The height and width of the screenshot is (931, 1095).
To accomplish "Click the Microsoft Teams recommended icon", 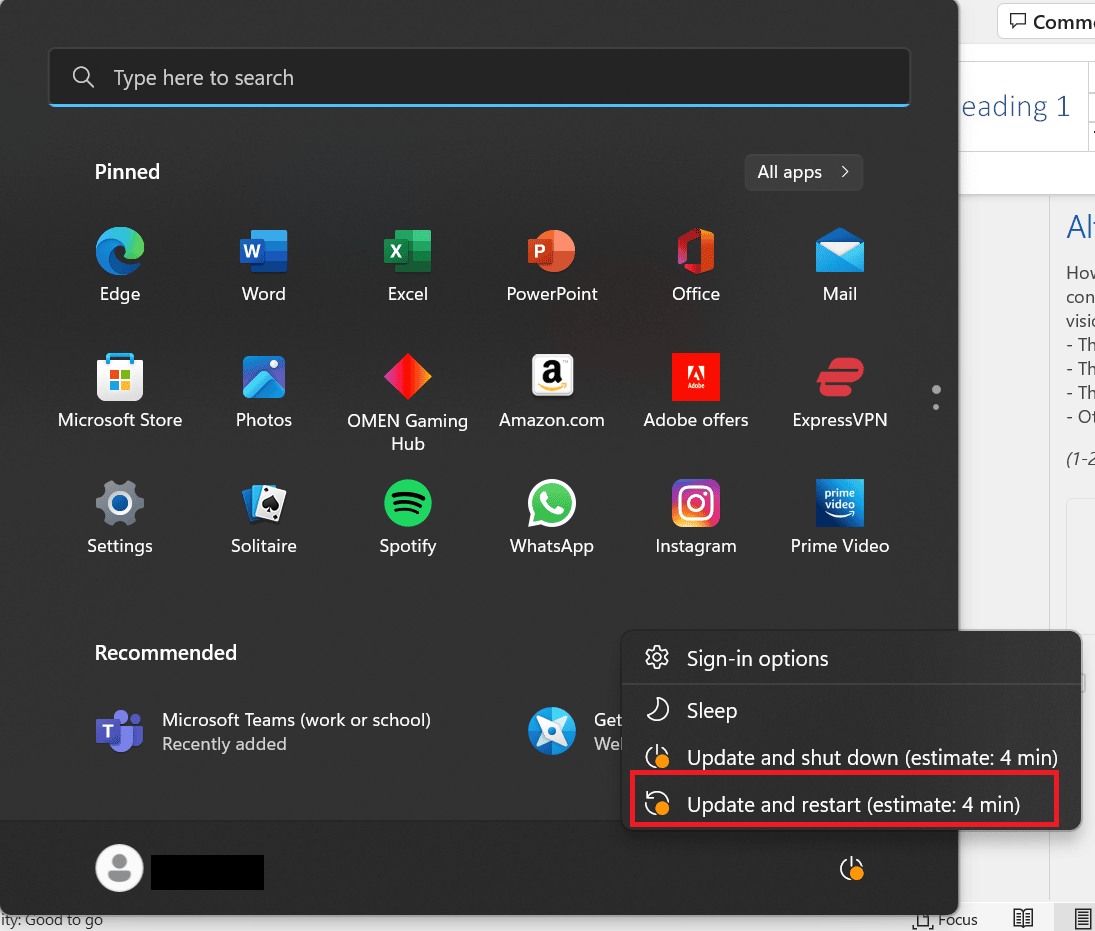I will click(x=119, y=731).
